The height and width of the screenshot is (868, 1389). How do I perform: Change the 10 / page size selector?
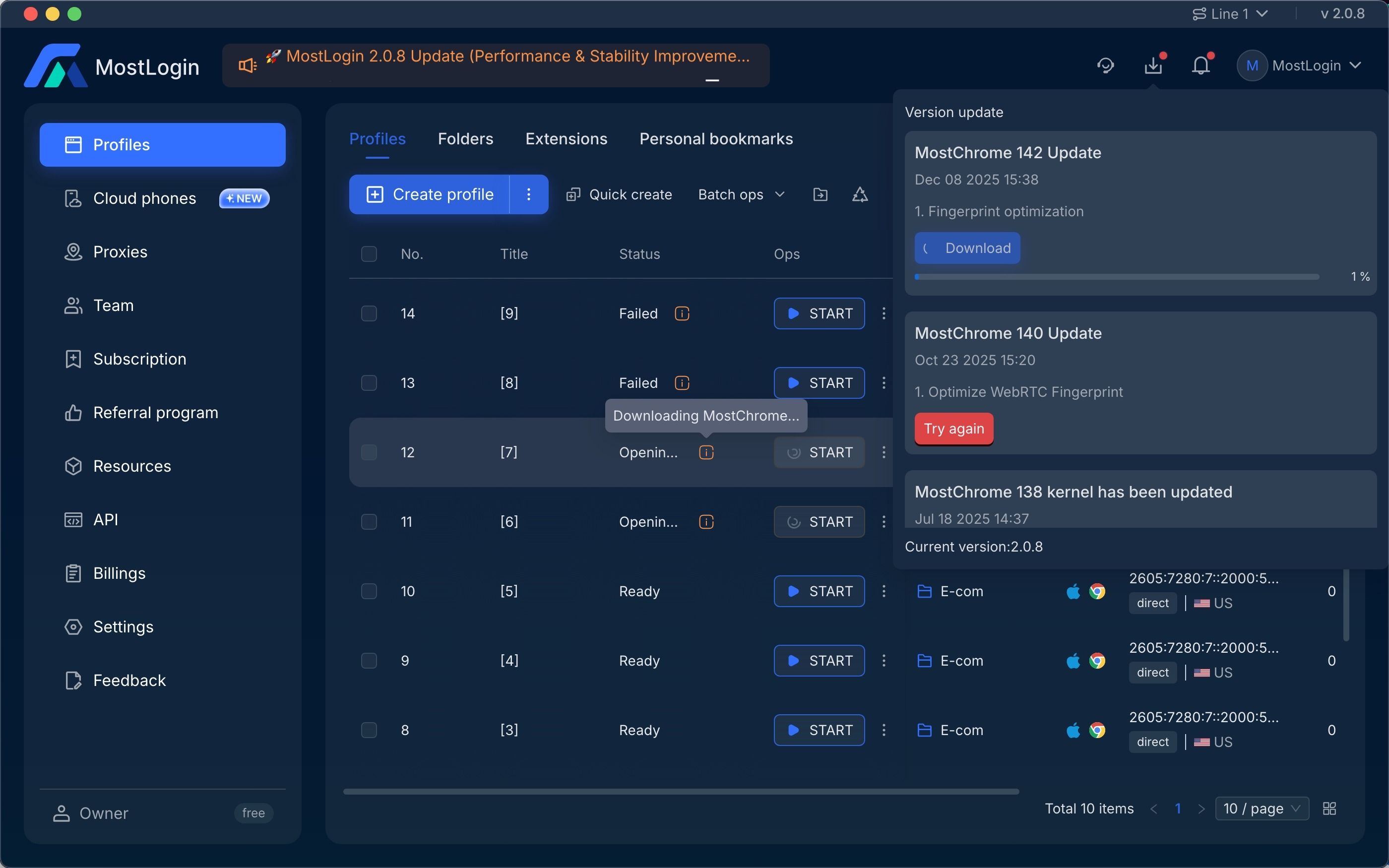1262,808
